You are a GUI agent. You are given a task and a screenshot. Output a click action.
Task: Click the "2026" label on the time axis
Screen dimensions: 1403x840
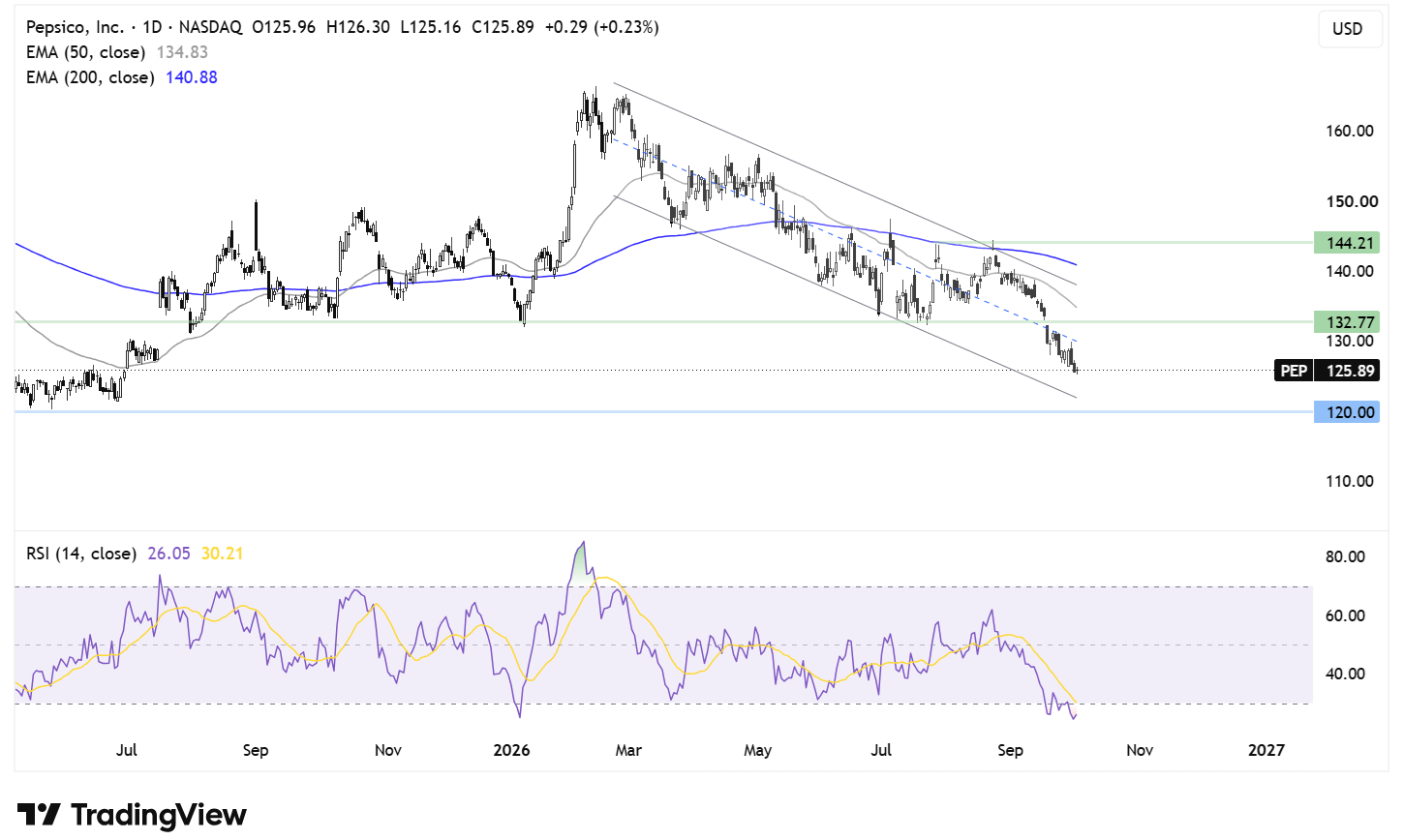point(511,750)
